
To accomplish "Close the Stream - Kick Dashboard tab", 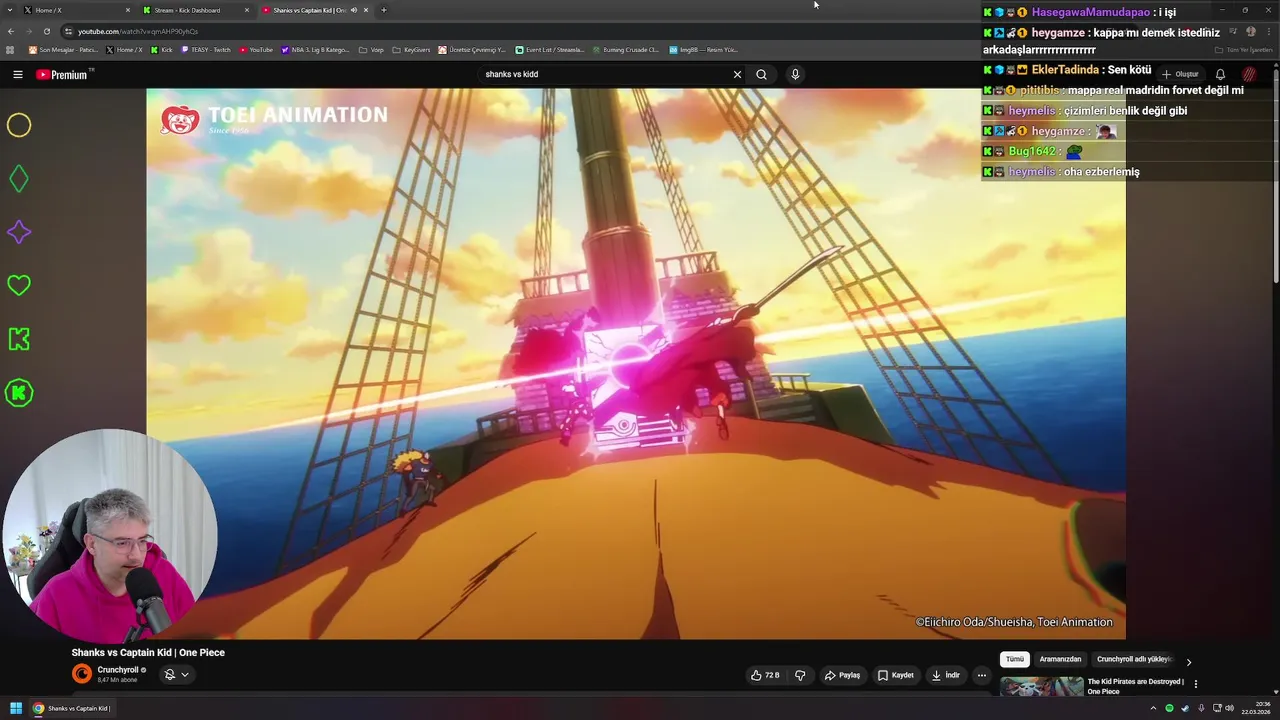I will 246,10.
